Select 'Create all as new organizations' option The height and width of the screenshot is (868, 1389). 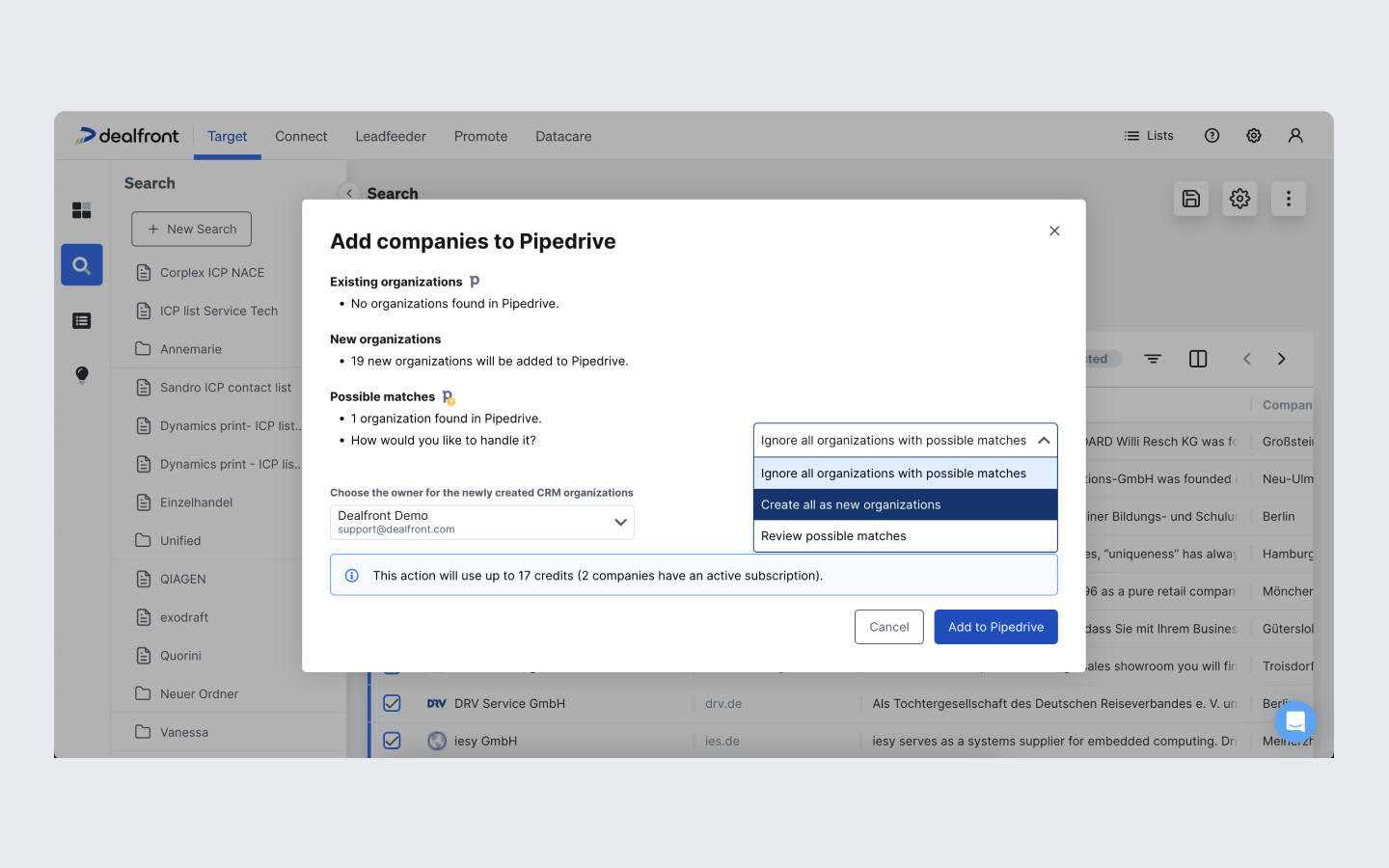(x=905, y=504)
